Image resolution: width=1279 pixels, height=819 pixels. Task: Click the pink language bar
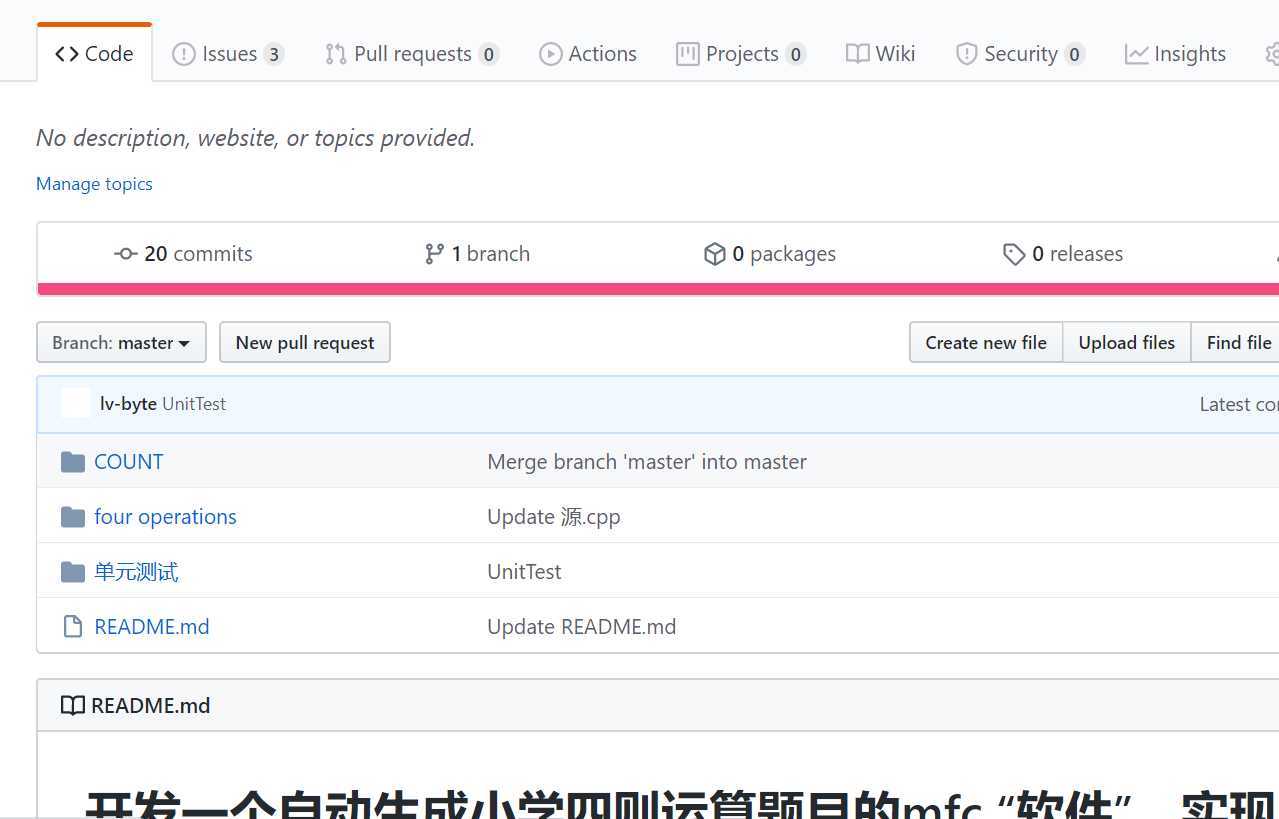click(x=658, y=289)
